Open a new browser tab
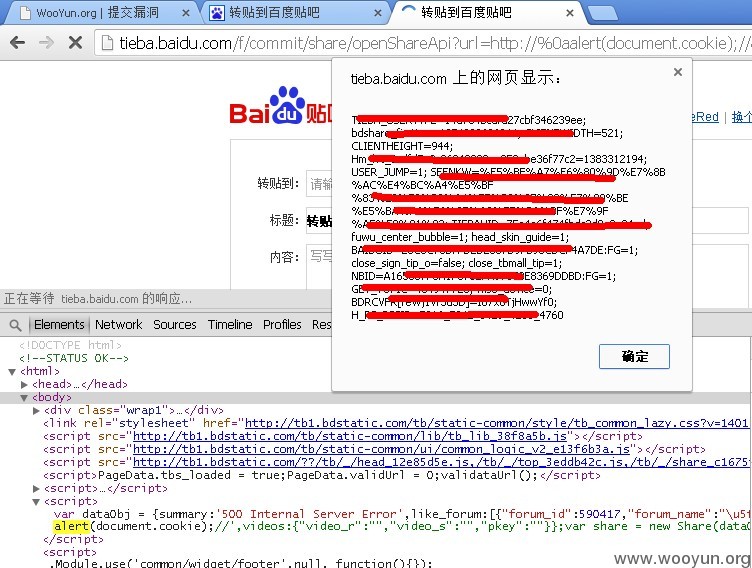 click(602, 14)
